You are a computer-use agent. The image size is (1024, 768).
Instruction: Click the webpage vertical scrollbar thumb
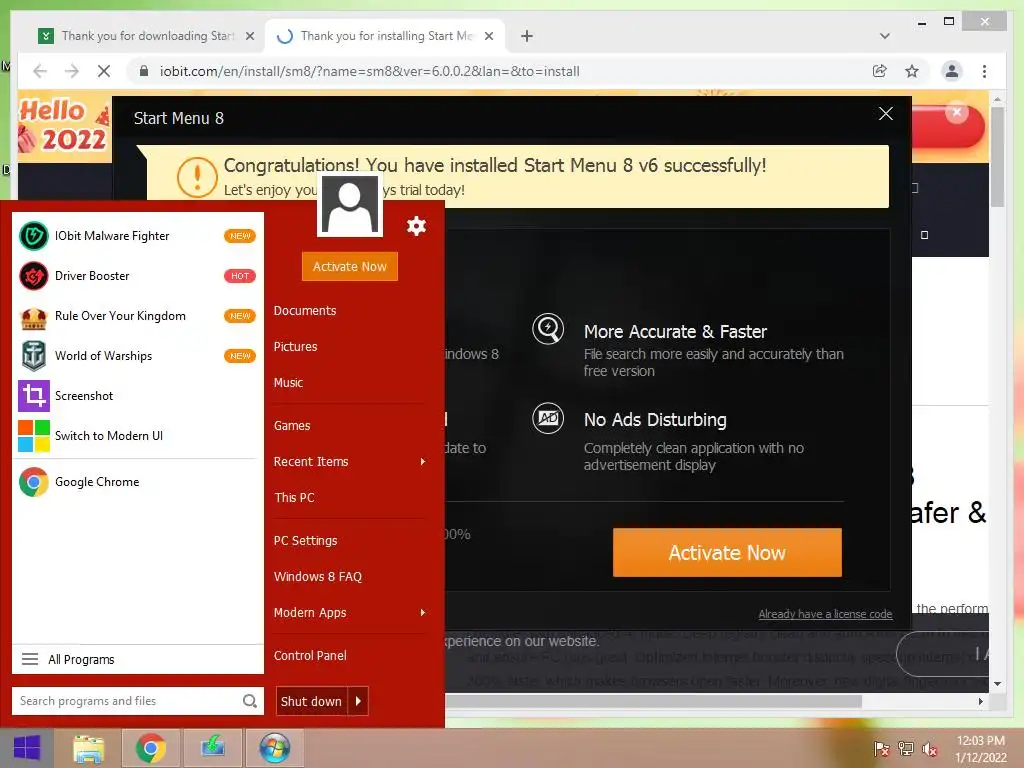997,157
